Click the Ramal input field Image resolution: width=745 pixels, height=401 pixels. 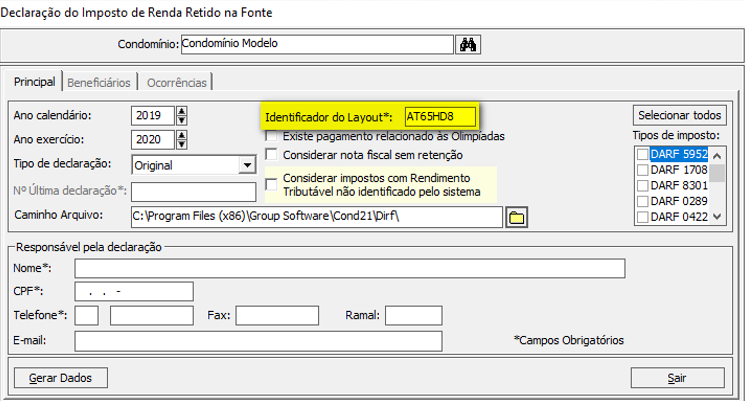pos(413,315)
